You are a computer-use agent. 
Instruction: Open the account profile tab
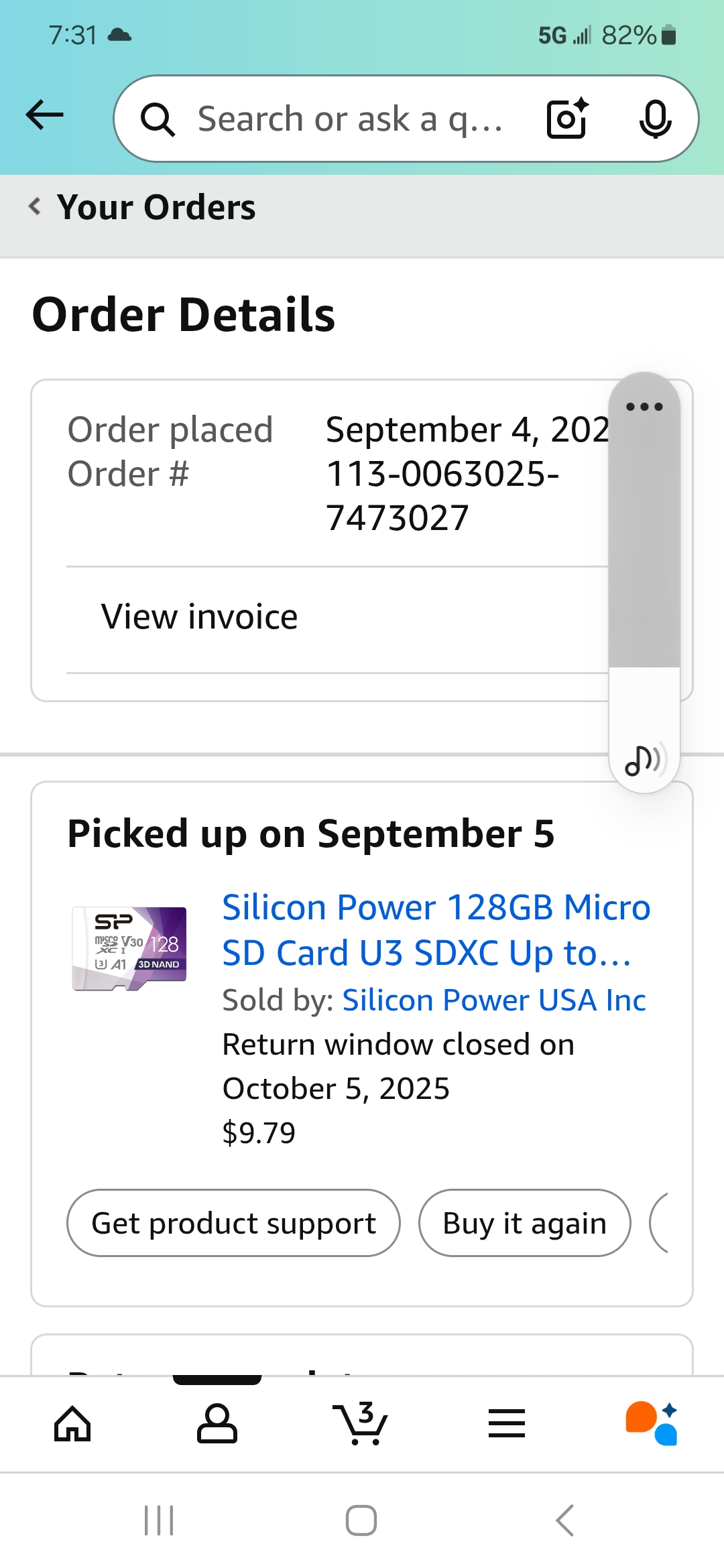click(x=217, y=1423)
